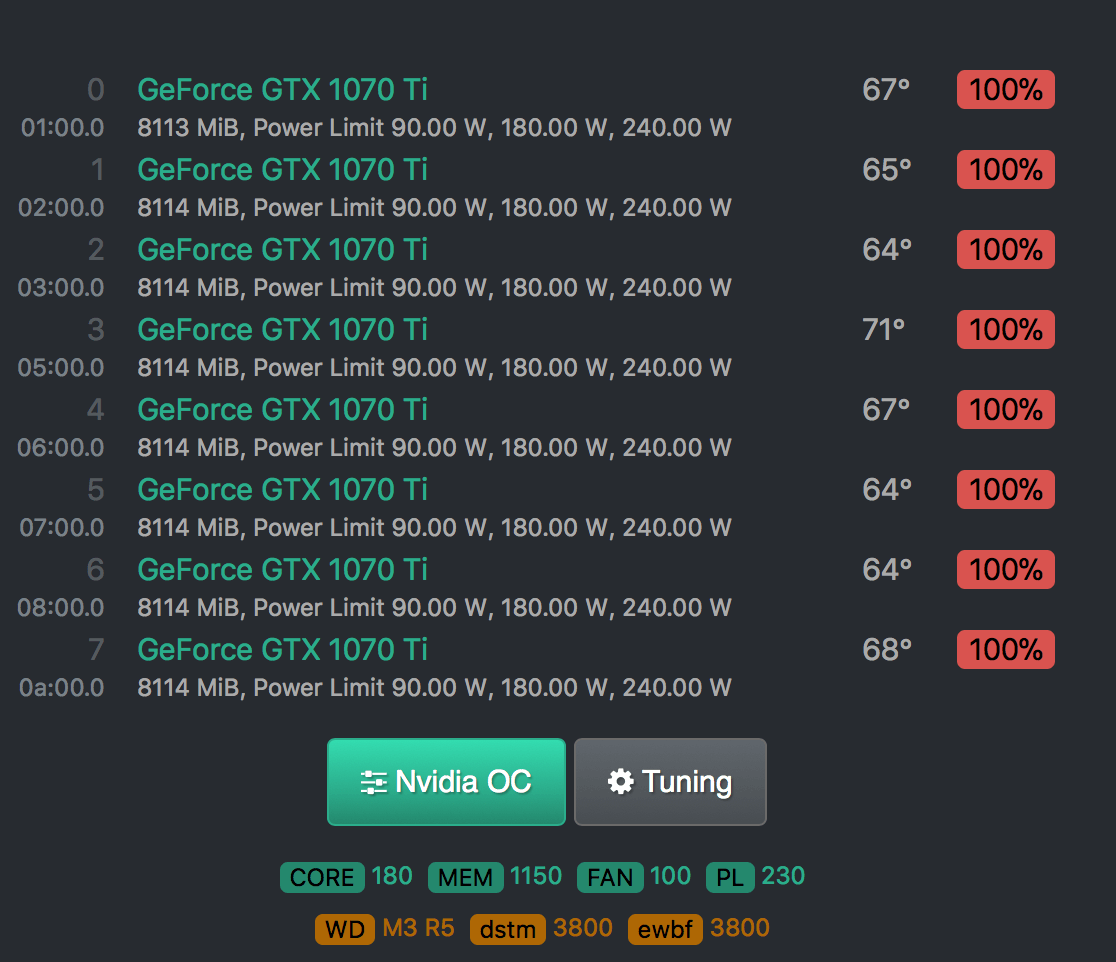Click the 100% fan indicator for GPU 0

coord(1005,90)
